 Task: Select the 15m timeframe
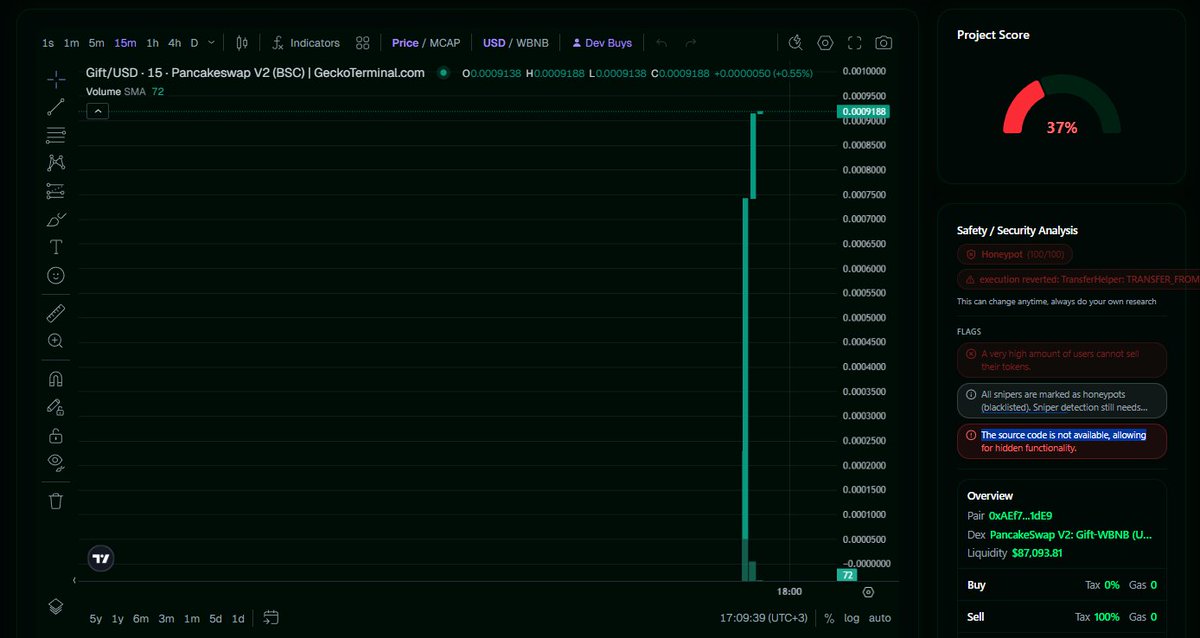coord(125,43)
